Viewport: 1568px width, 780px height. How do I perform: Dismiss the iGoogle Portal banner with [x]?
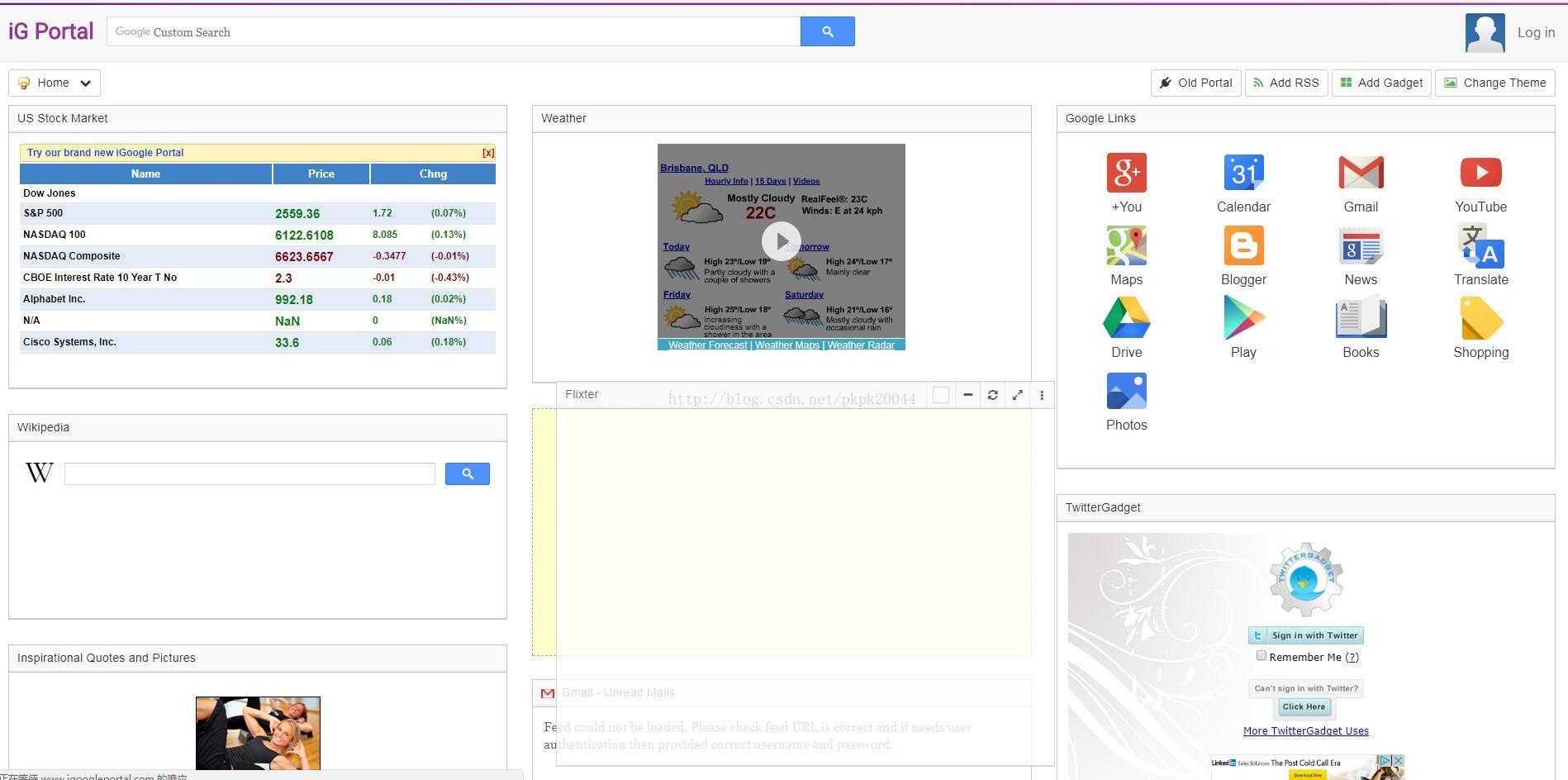point(488,153)
